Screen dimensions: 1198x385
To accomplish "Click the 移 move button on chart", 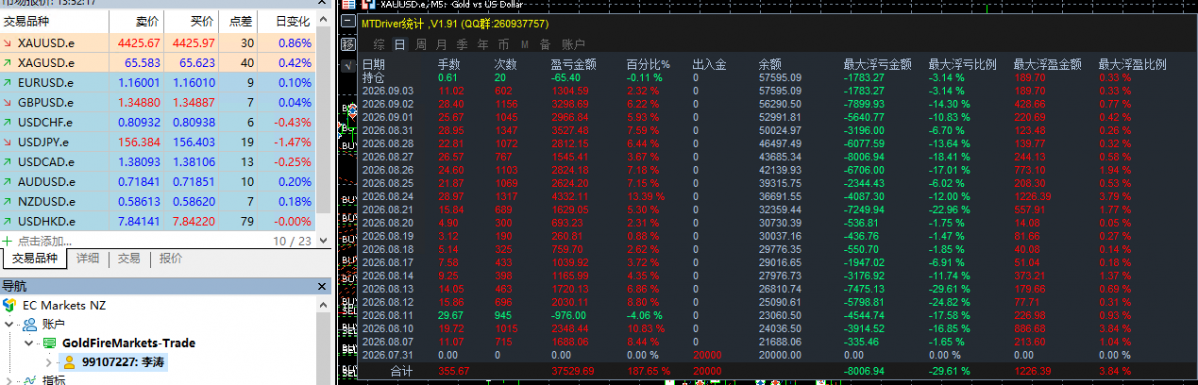I will tap(348, 44).
